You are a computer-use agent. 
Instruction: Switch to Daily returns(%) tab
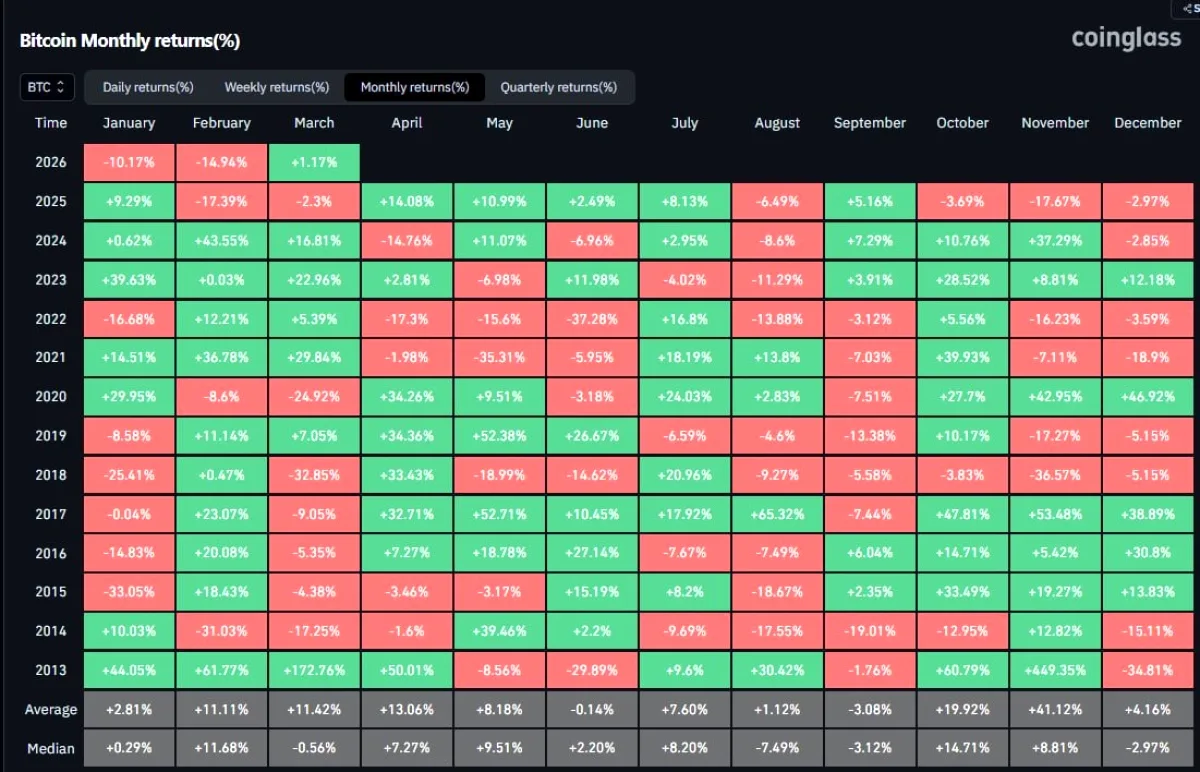point(148,87)
